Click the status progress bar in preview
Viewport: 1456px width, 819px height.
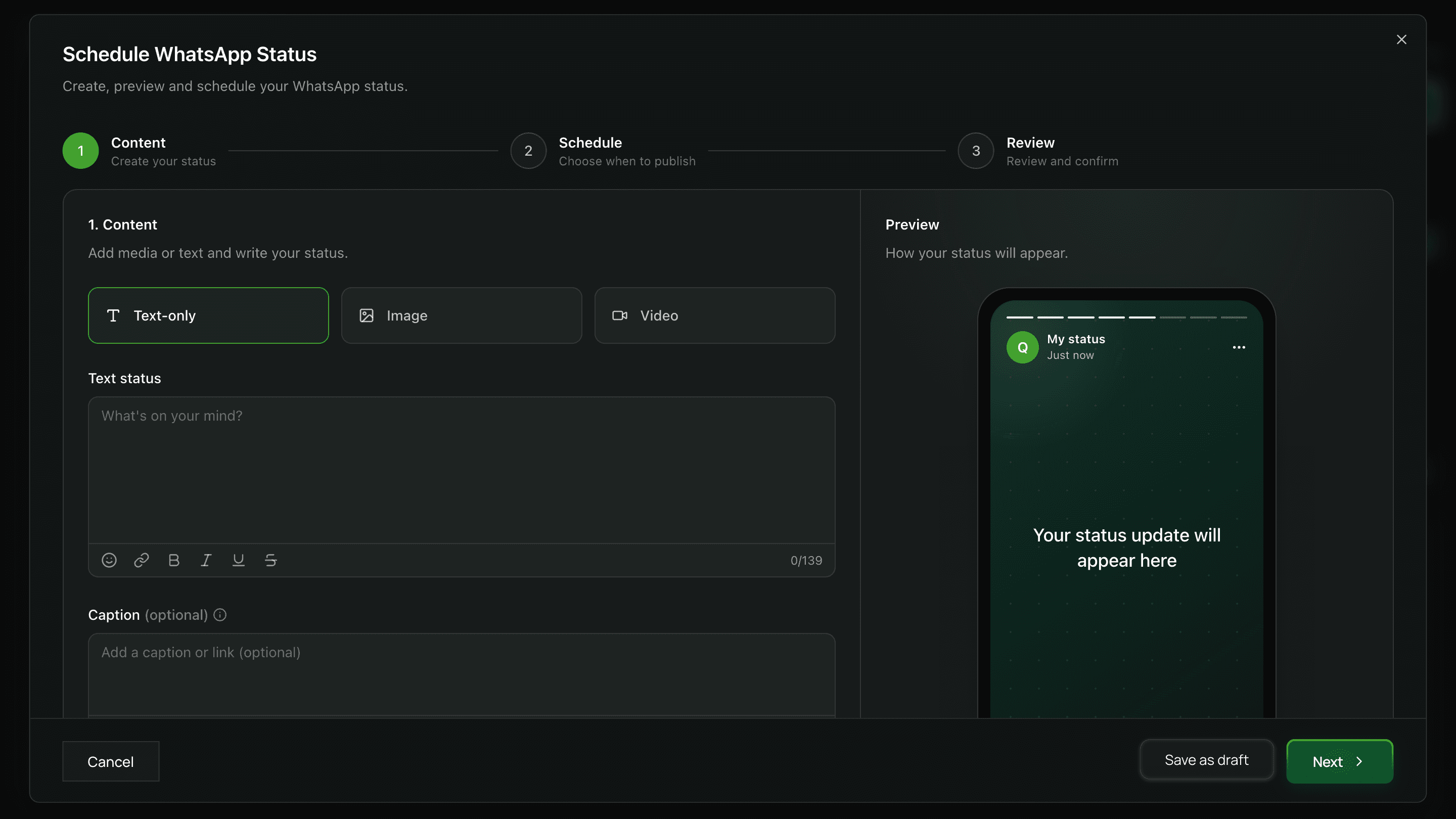tap(1126, 317)
